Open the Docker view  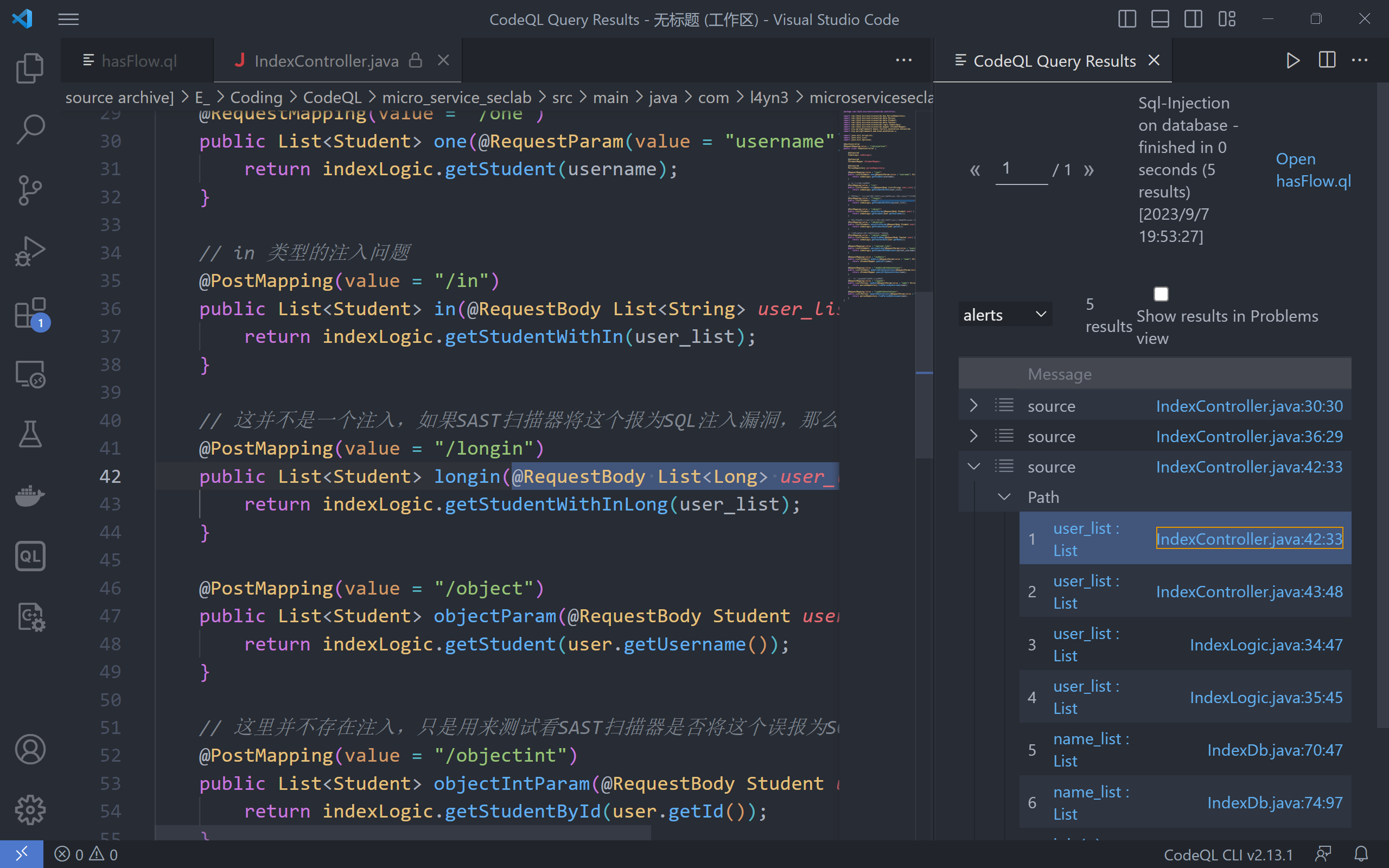click(x=29, y=496)
